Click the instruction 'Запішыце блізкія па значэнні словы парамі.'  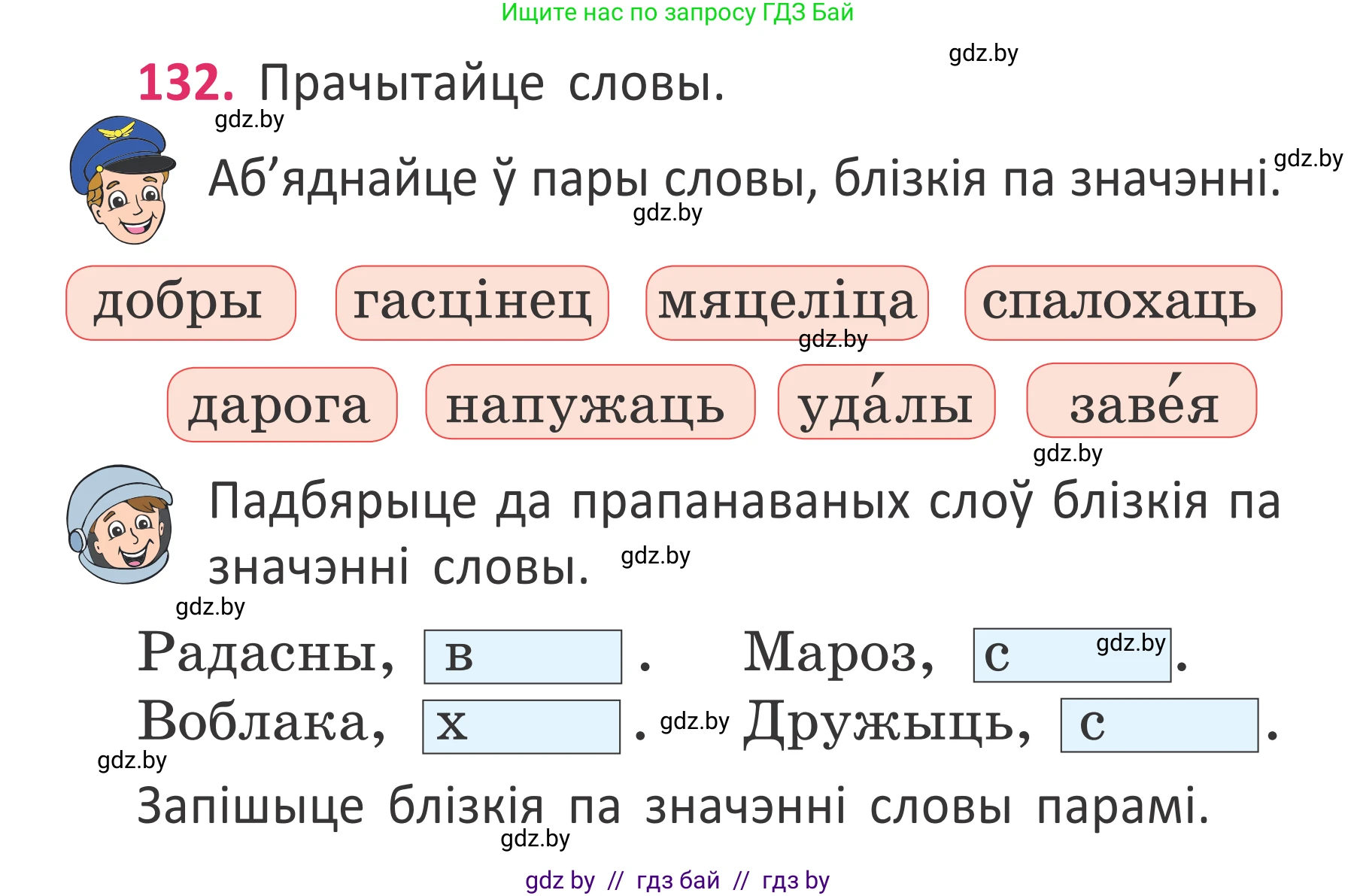pos(673,806)
